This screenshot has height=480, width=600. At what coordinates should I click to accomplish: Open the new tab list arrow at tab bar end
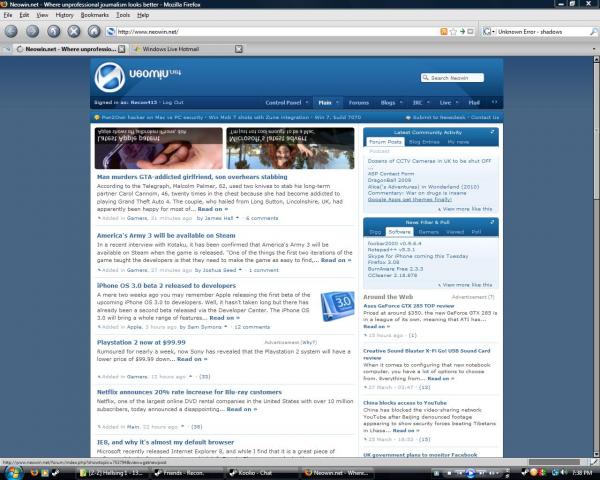click(x=594, y=49)
